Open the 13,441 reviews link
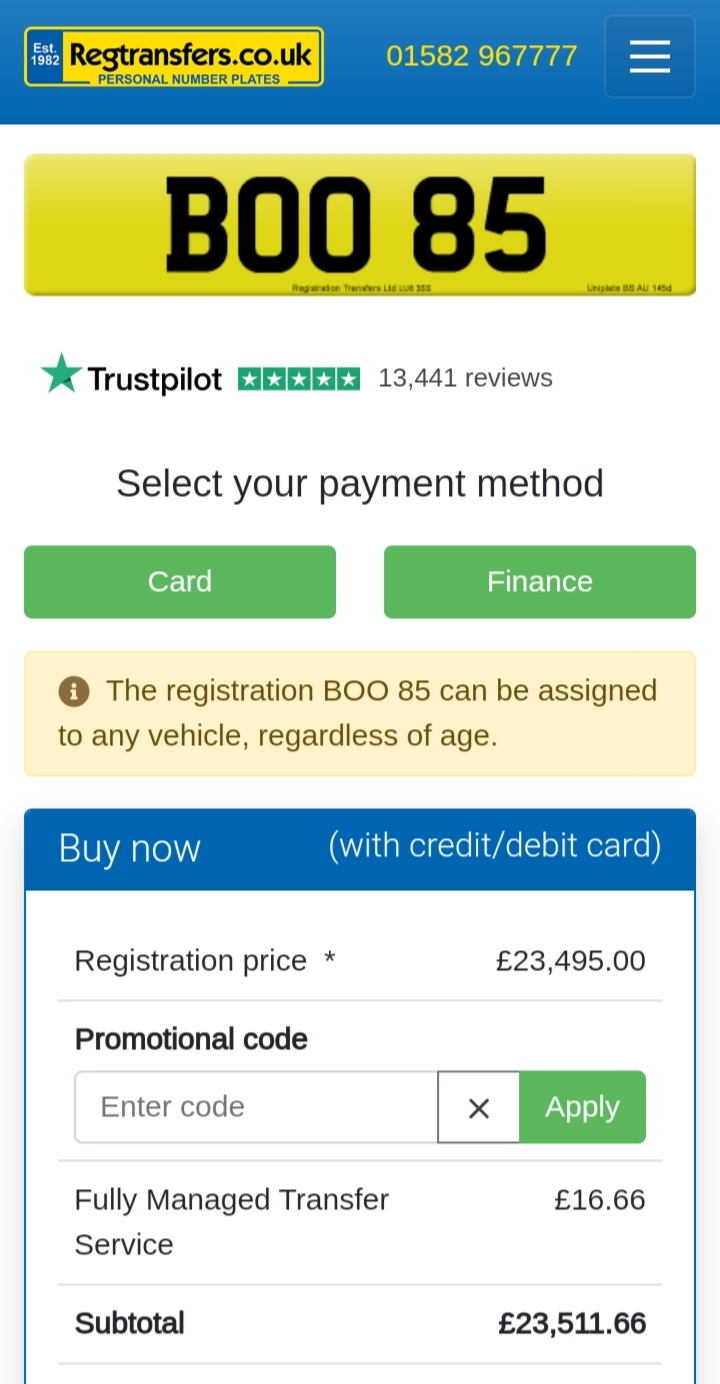The image size is (720, 1384). pyautogui.click(x=465, y=378)
